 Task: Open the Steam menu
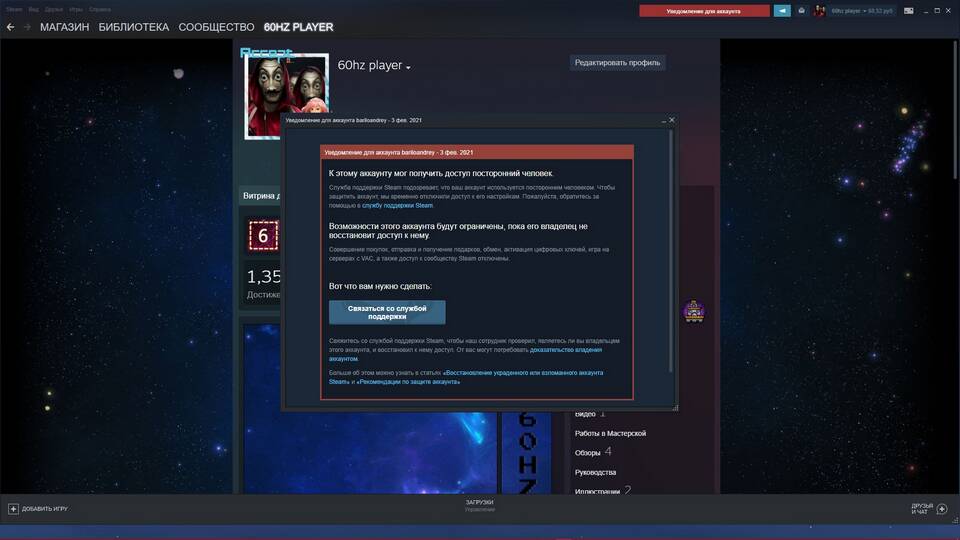click(x=14, y=9)
